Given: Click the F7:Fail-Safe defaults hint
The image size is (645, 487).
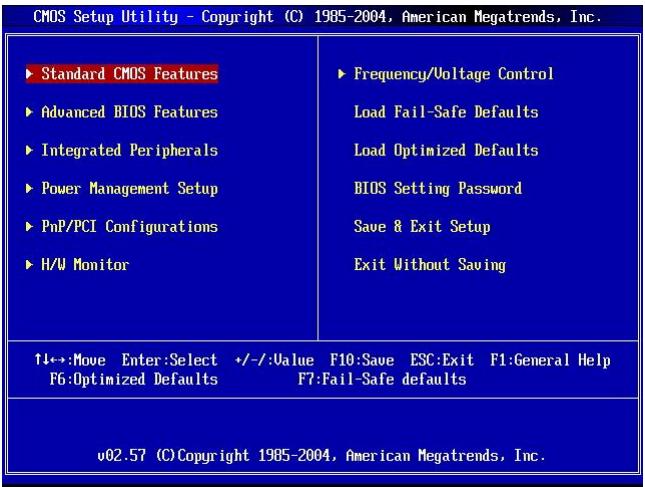Looking at the screenshot, I should point(382,379).
